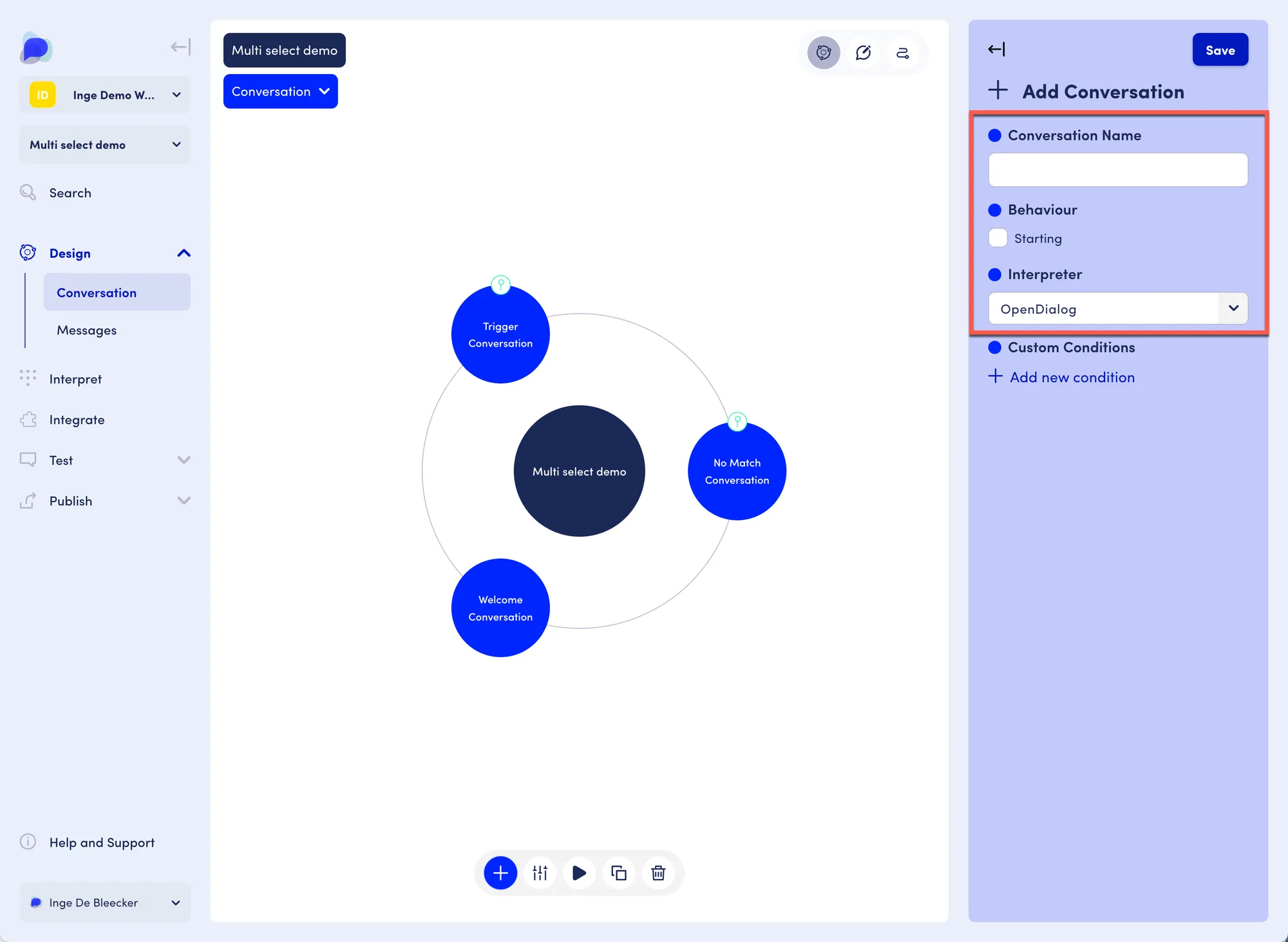The width and height of the screenshot is (1288, 942).
Task: Switch to the designer view icon
Action: [824, 52]
